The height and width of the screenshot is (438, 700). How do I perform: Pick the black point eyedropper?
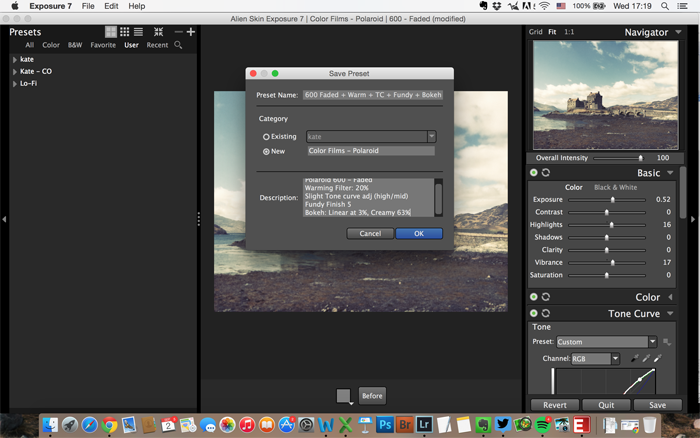(x=634, y=358)
